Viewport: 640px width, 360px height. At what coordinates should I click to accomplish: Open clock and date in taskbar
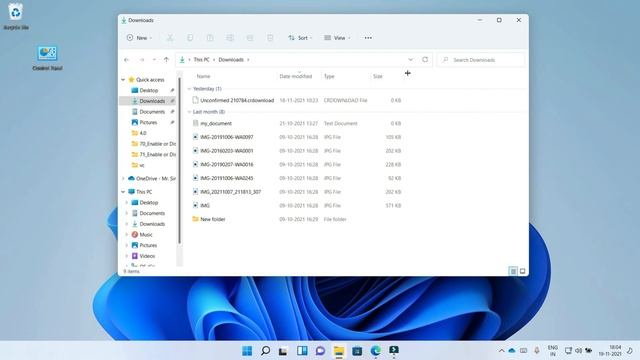pyautogui.click(x=610, y=351)
